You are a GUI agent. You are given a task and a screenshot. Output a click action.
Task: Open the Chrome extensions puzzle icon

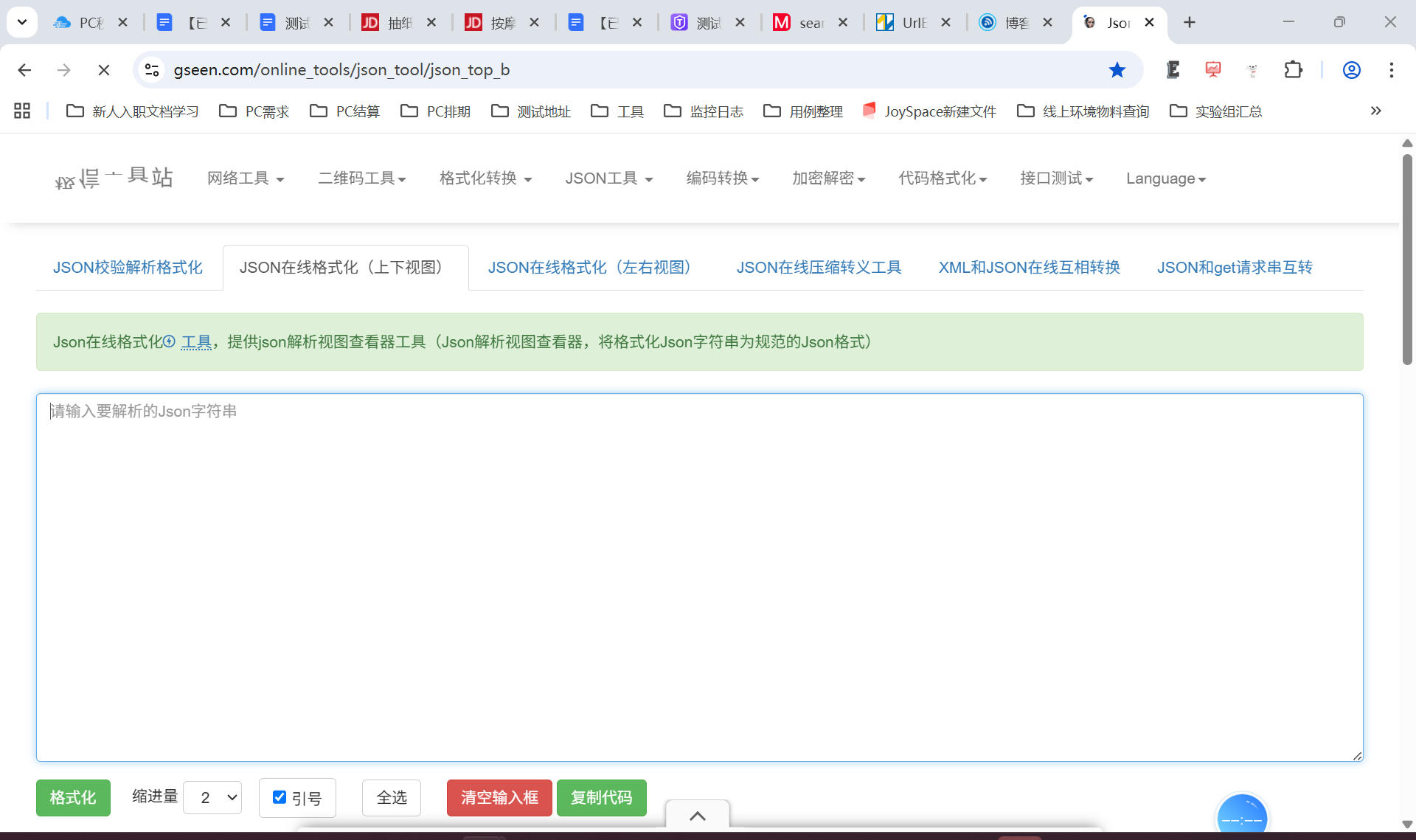1293,70
